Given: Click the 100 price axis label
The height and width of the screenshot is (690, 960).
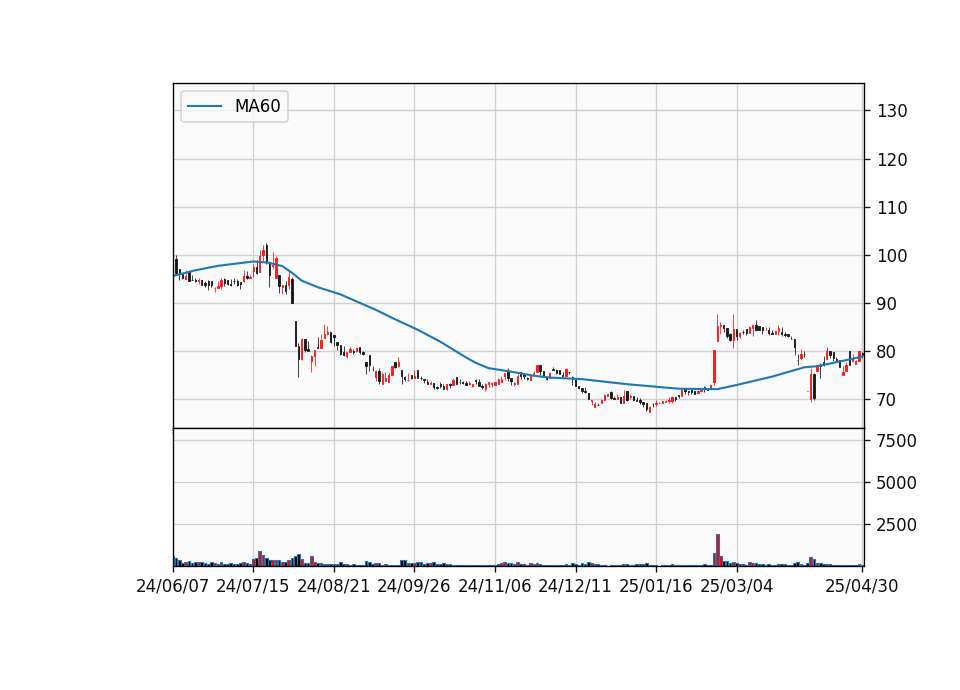Looking at the screenshot, I should coord(892,256).
